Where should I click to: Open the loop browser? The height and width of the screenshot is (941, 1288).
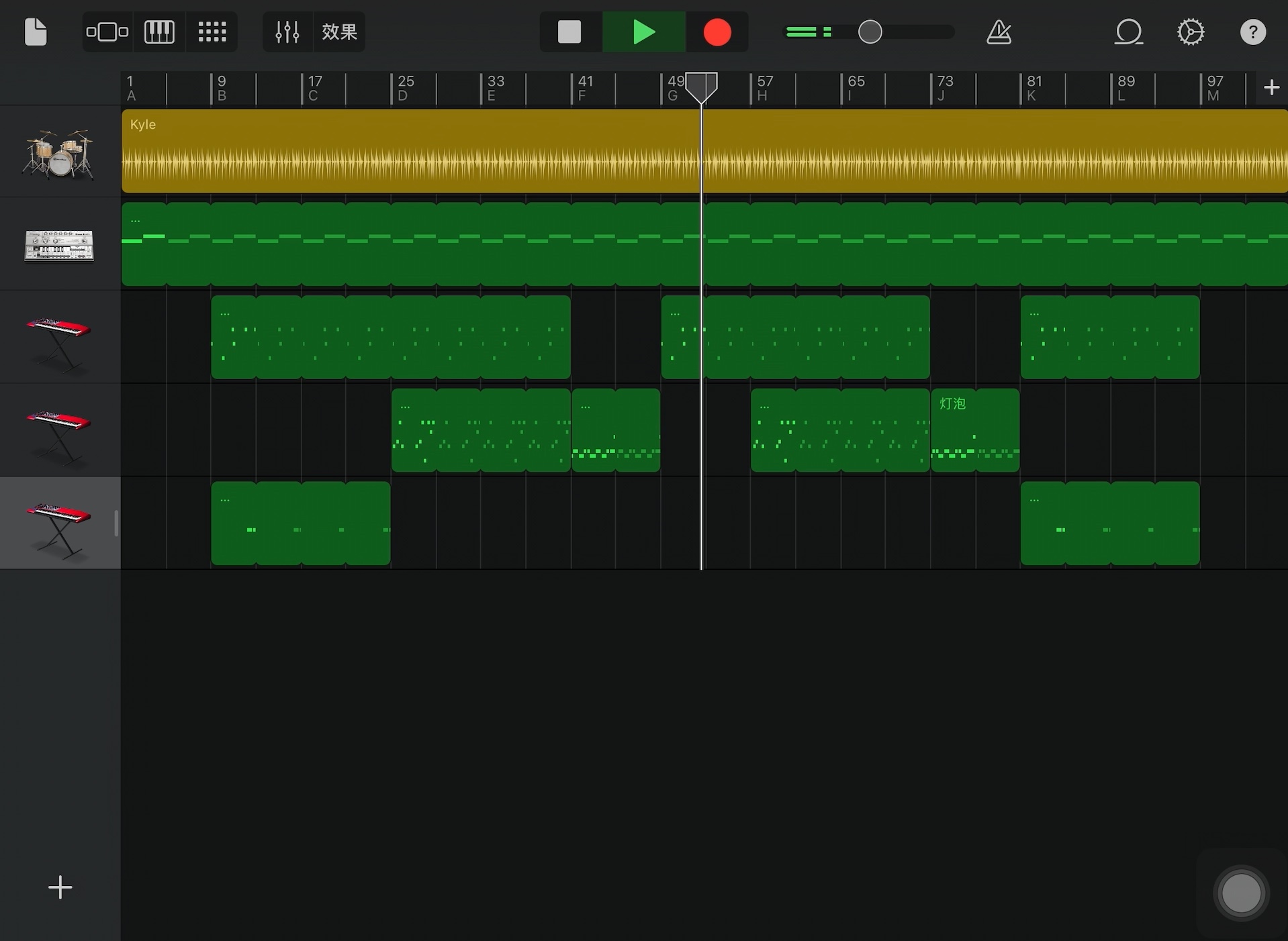(1128, 32)
